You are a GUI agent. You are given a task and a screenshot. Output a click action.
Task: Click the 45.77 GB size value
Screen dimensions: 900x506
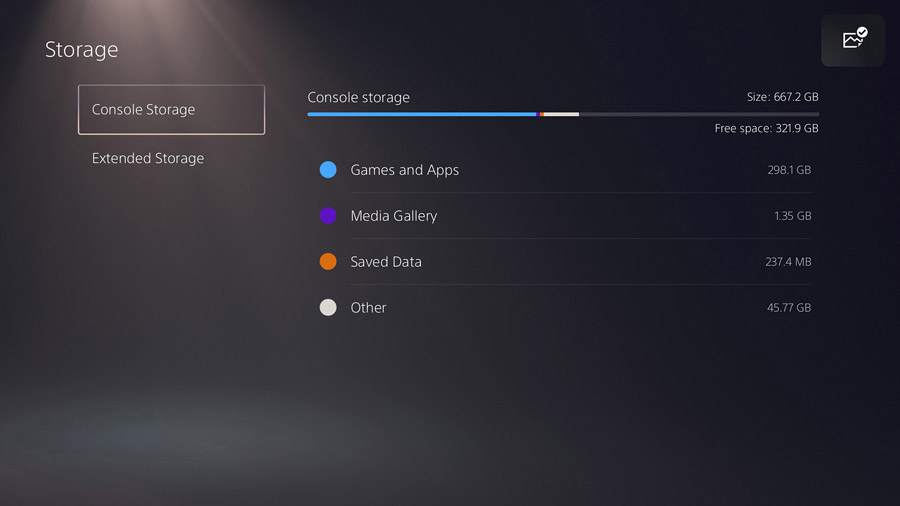click(x=789, y=308)
